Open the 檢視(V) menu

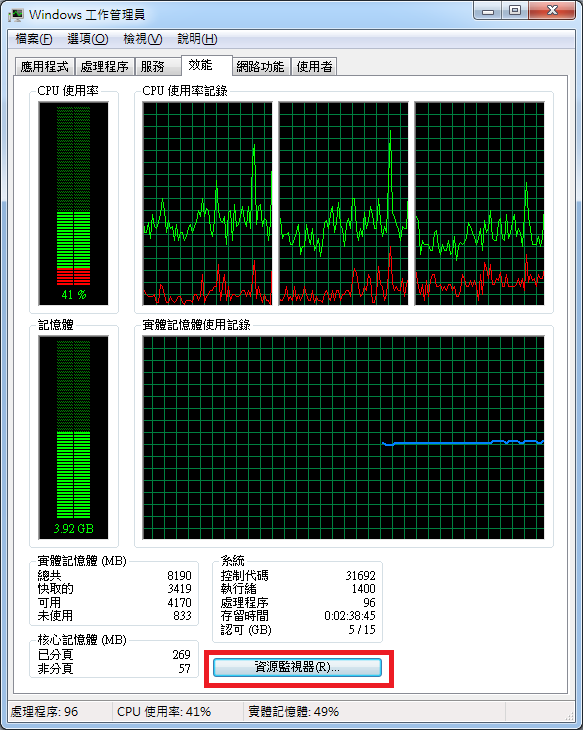(x=142, y=39)
